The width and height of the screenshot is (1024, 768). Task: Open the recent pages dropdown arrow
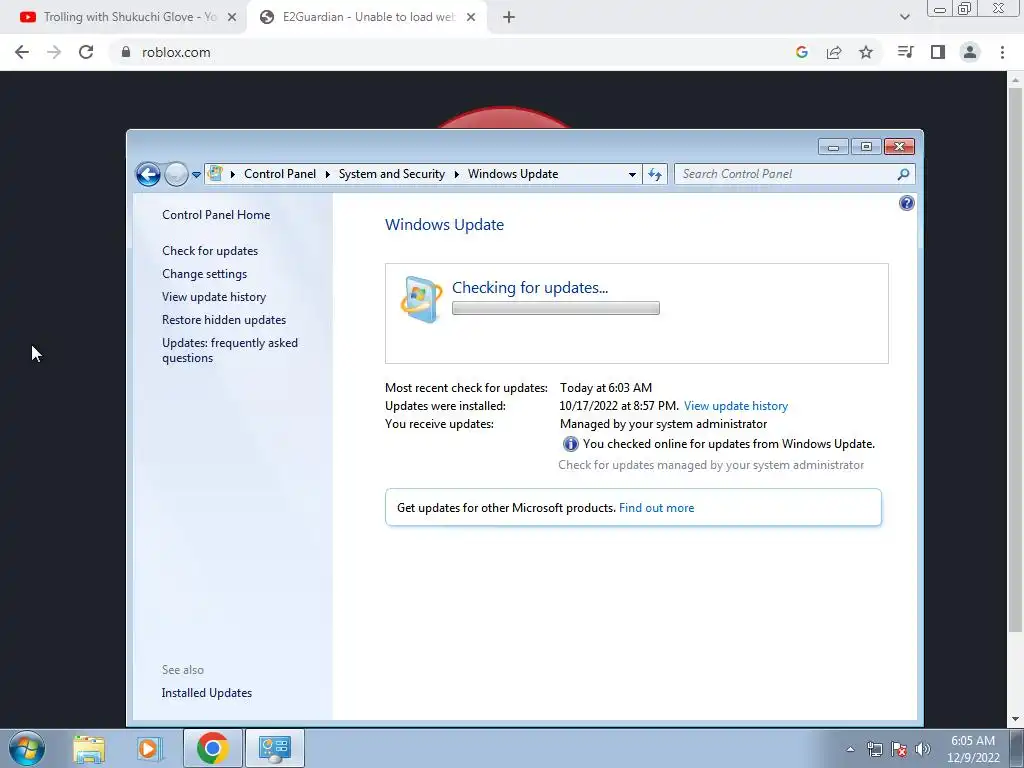[x=196, y=175]
